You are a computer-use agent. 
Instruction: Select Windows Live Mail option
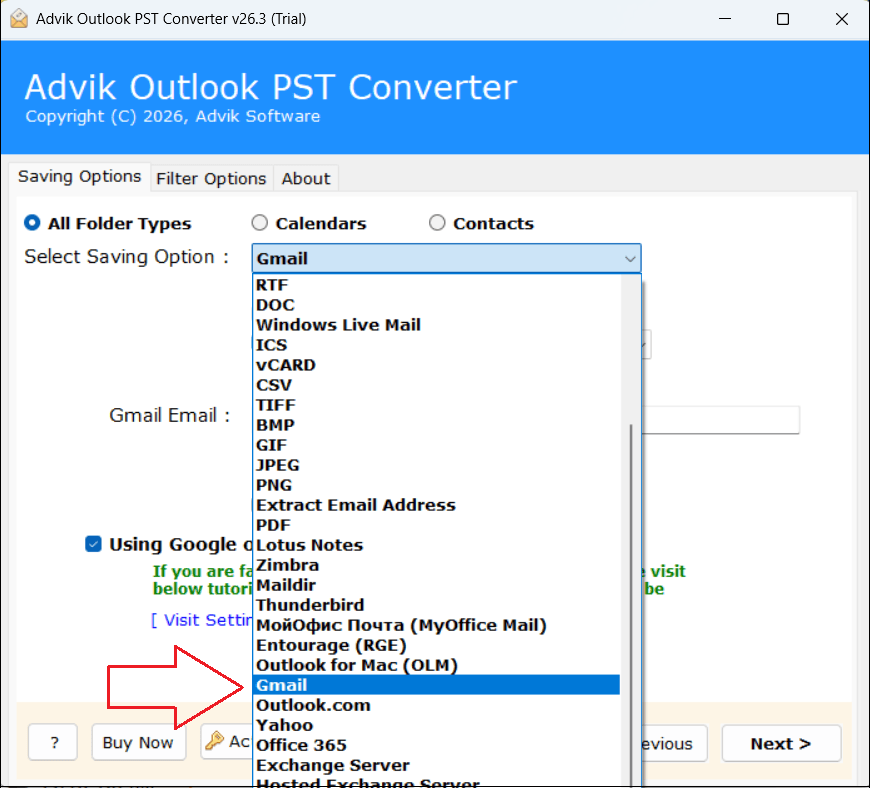point(436,325)
